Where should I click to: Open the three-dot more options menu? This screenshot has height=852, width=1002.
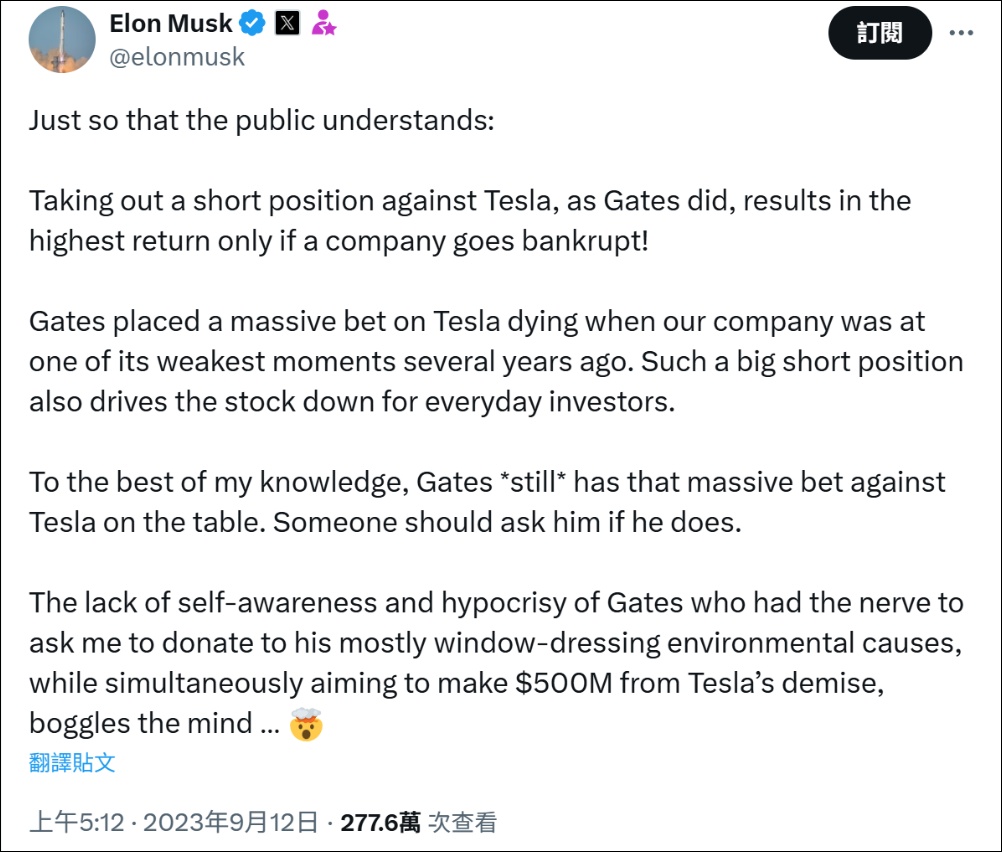tap(961, 33)
